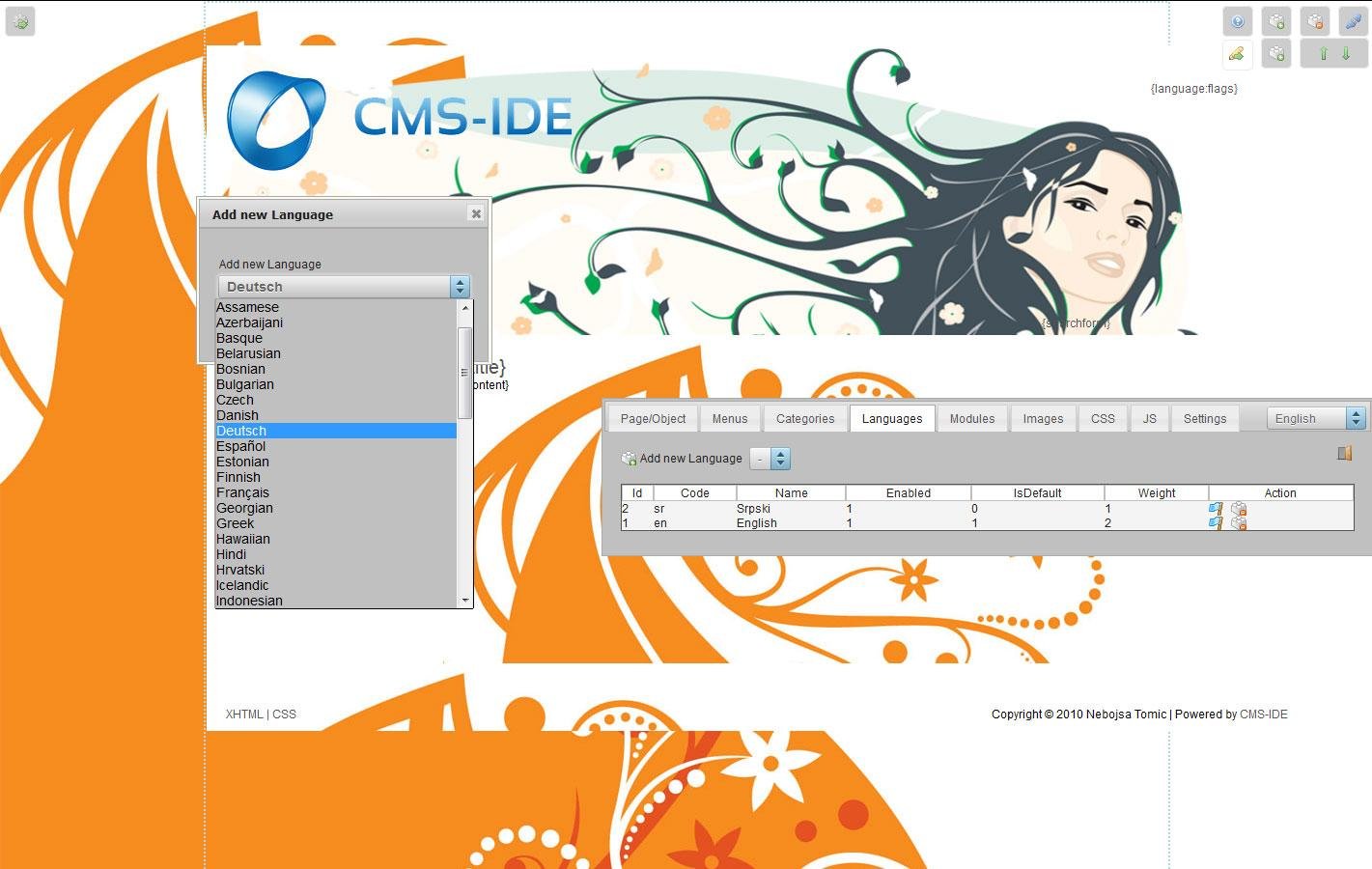This screenshot has width=1372, height=869.
Task: Click the move down green arrow icon
Action: 1345,53
